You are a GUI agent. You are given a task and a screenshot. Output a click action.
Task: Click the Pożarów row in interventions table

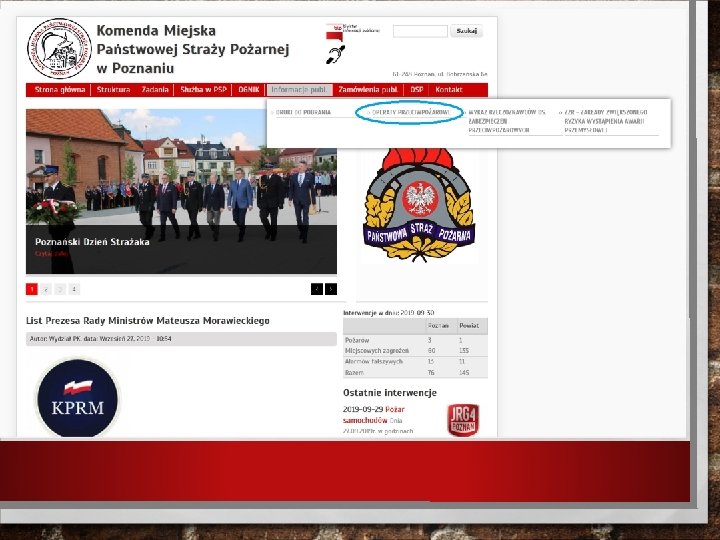pyautogui.click(x=416, y=340)
